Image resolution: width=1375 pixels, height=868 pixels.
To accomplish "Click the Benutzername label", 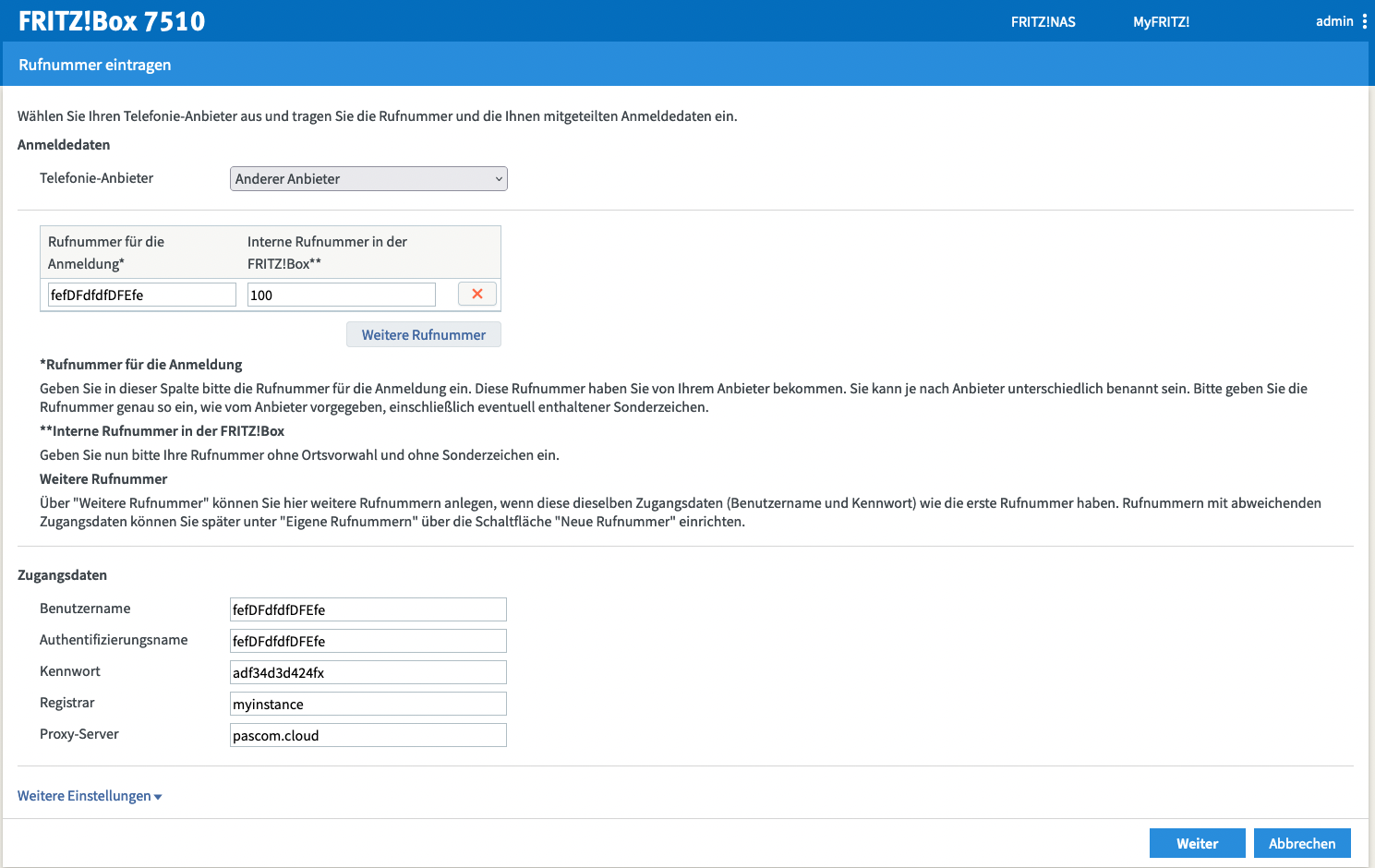I will click(85, 609).
